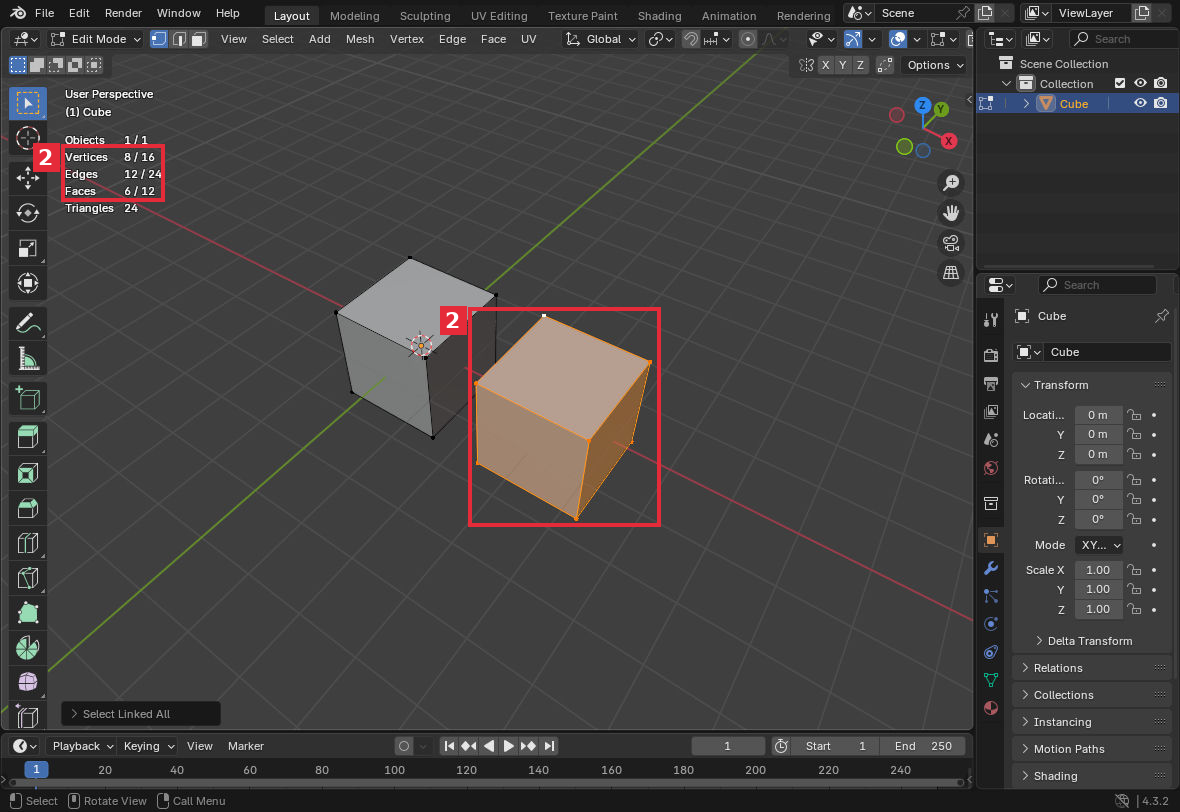Screen dimensions: 1180x812
Task: Pick the Annotate pencil tool
Action: pos(28,324)
